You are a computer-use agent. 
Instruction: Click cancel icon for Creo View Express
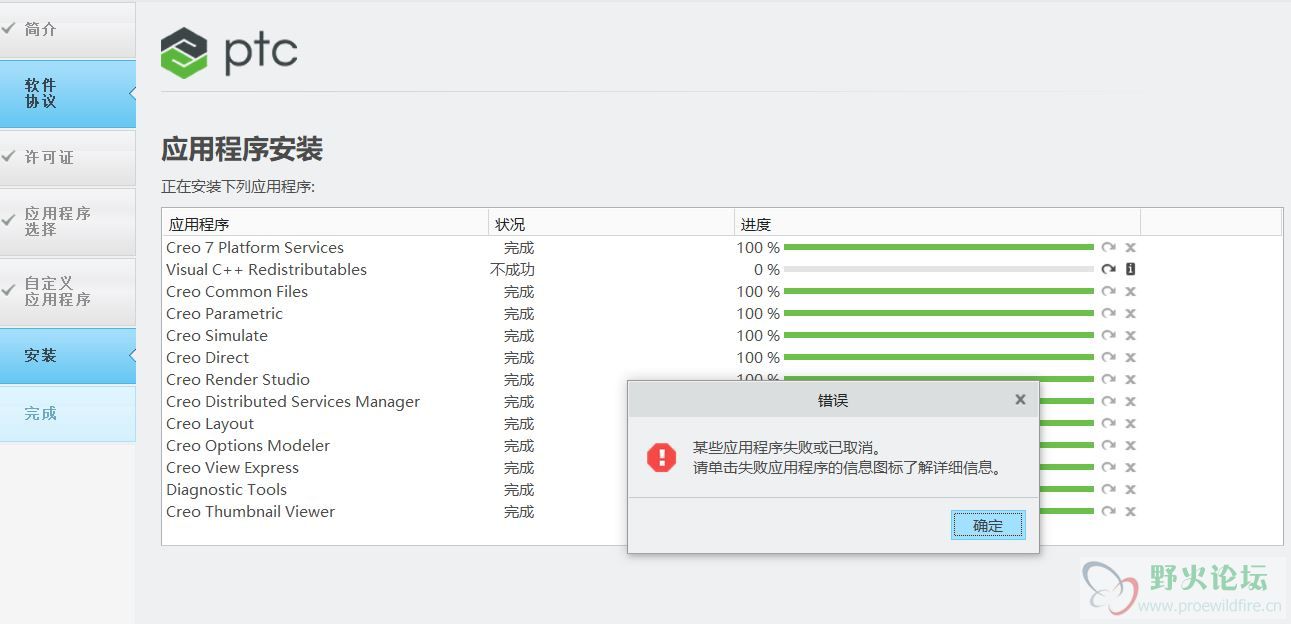1130,467
